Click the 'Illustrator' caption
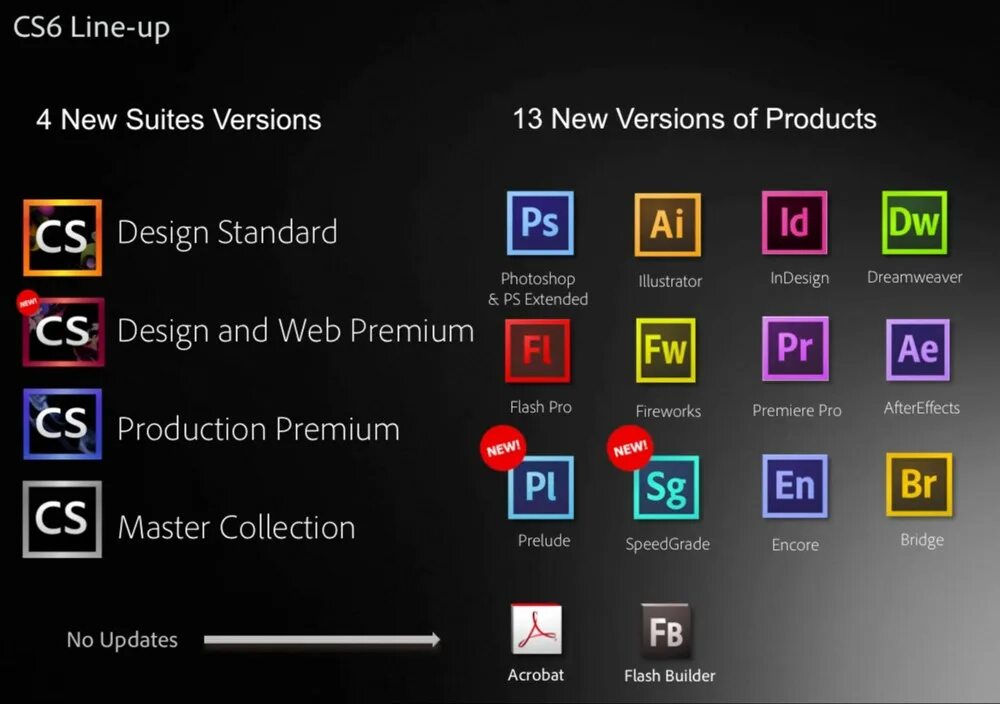 (670, 281)
